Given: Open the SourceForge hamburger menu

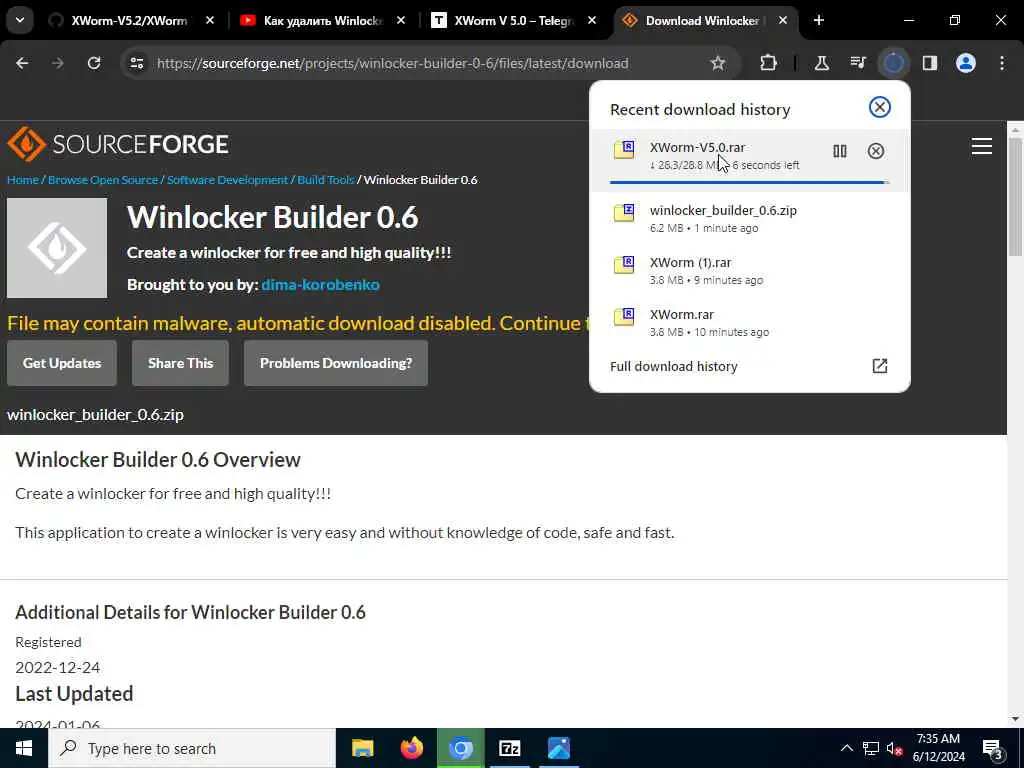Looking at the screenshot, I should (982, 146).
